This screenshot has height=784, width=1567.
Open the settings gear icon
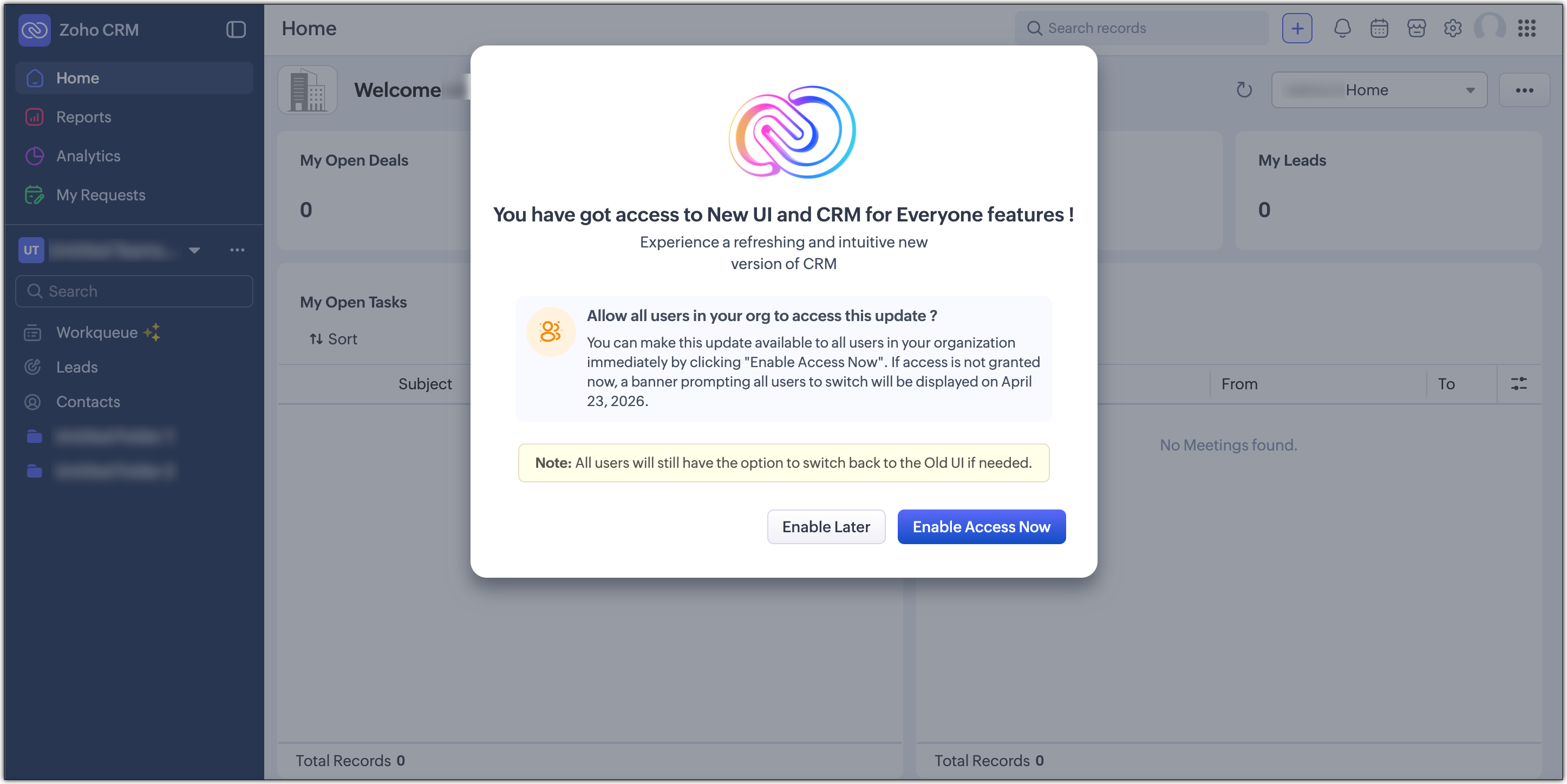pyautogui.click(x=1453, y=29)
